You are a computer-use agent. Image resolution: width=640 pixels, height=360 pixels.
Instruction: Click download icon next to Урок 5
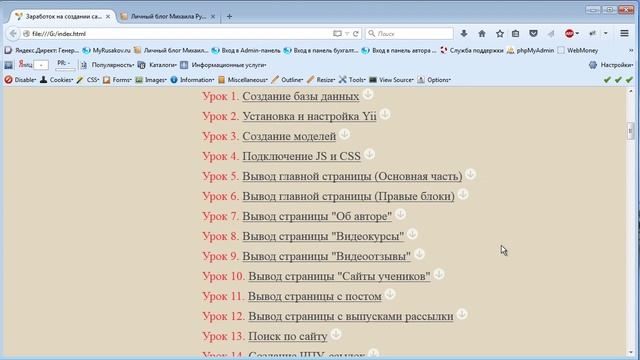tap(470, 174)
